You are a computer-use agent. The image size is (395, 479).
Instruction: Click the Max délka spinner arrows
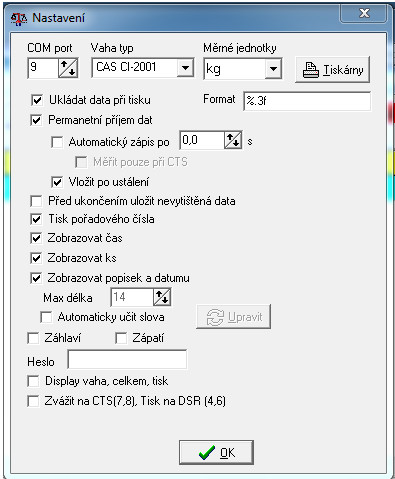pos(162,297)
